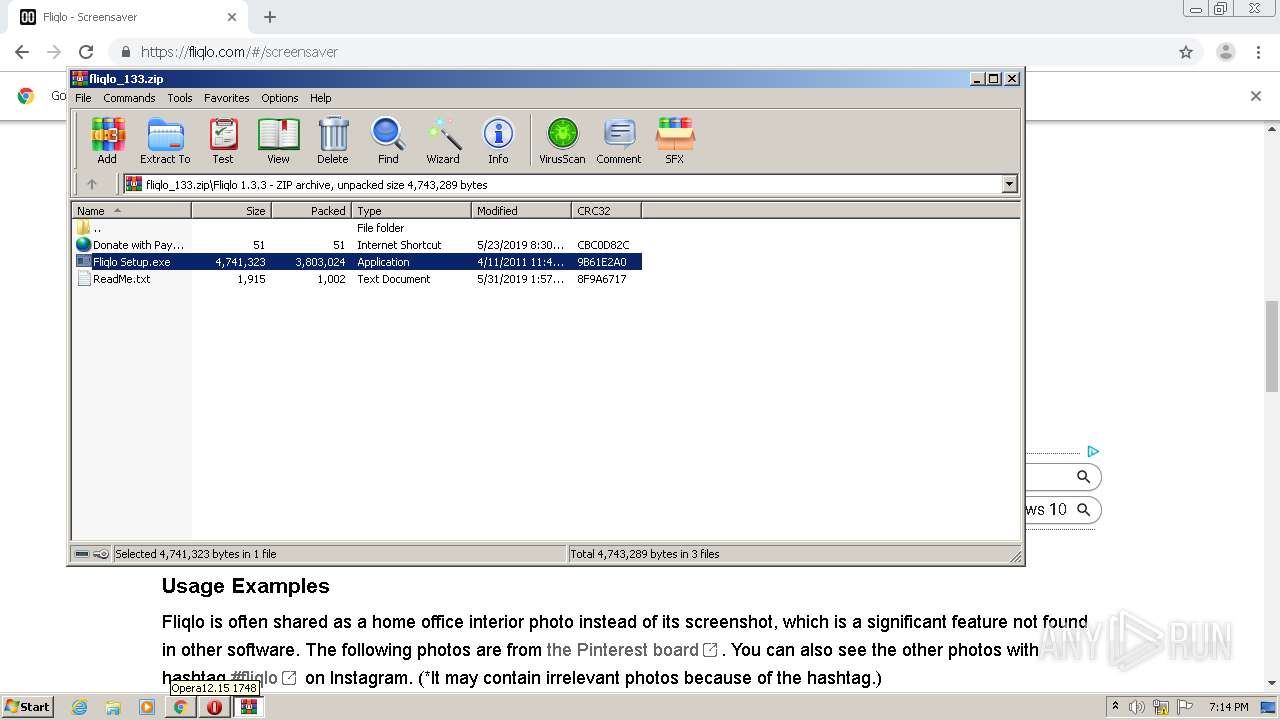The width and height of the screenshot is (1280, 720).
Task: Open Internet Explorer from taskbar
Action: tap(79, 707)
